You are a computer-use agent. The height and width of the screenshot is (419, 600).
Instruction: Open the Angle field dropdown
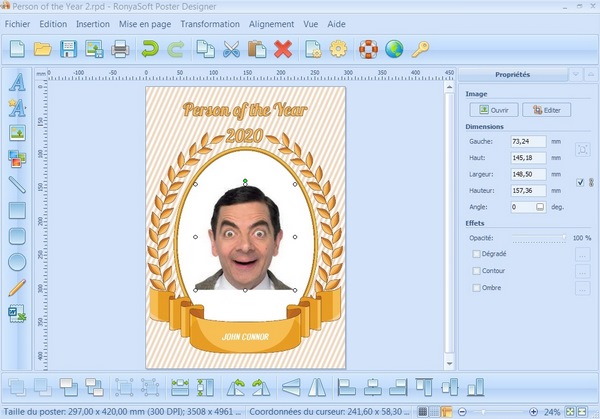coord(540,207)
